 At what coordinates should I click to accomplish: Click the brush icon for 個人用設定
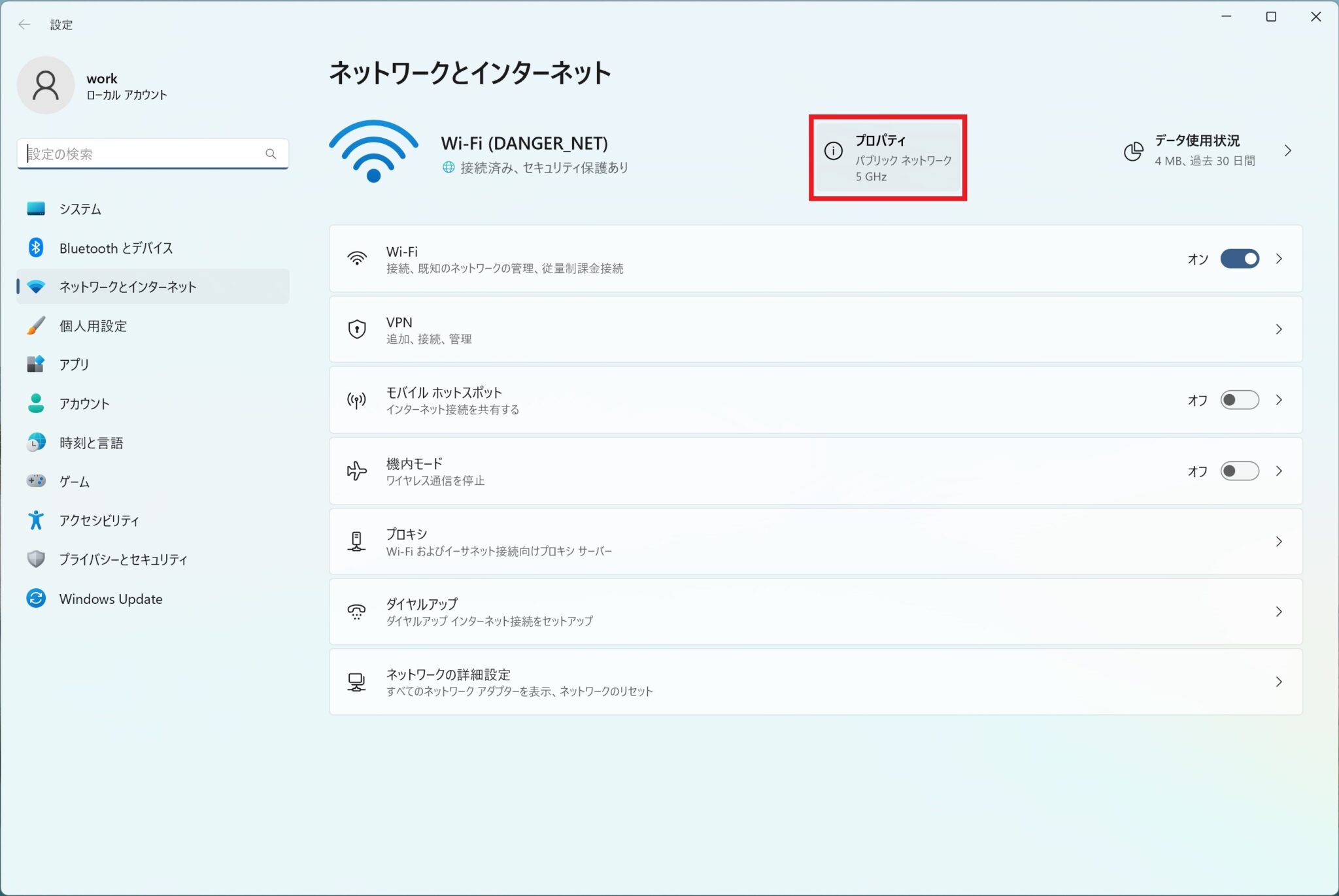coord(36,325)
